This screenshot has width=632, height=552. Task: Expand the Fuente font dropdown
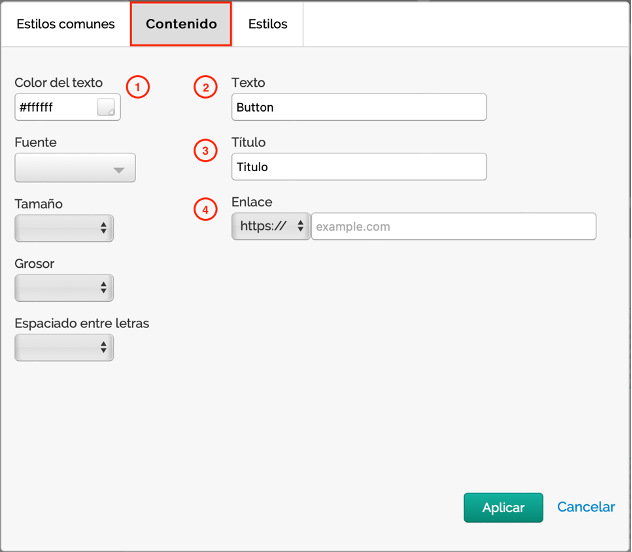pos(75,168)
